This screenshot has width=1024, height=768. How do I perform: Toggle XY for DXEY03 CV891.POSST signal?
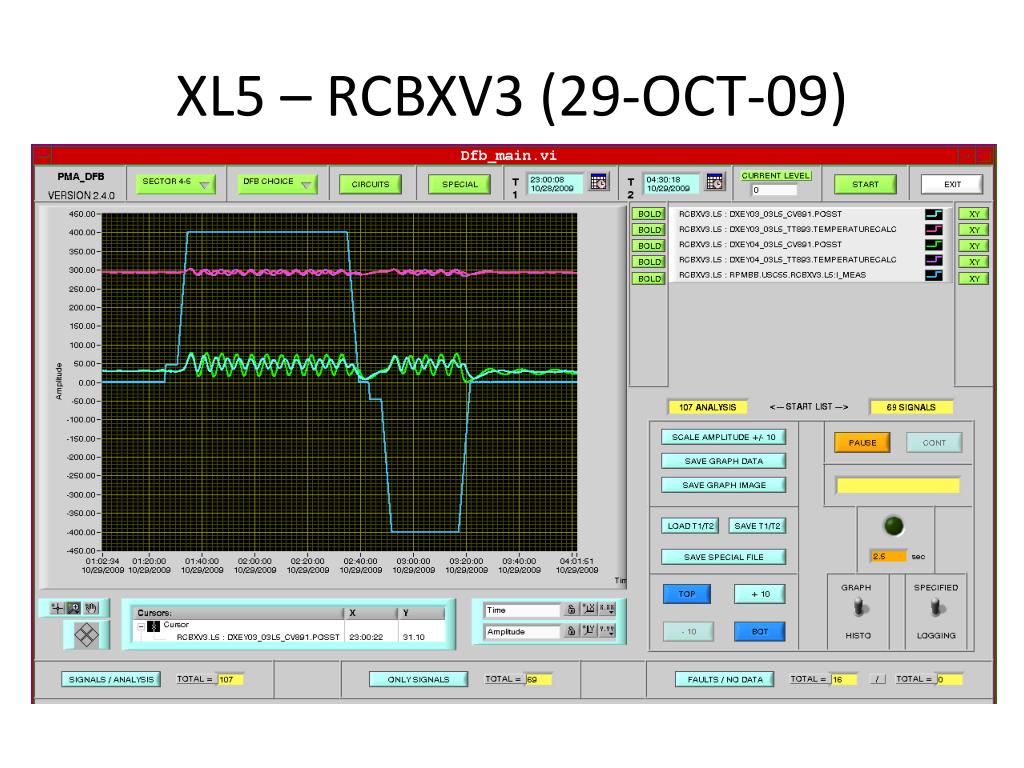974,214
